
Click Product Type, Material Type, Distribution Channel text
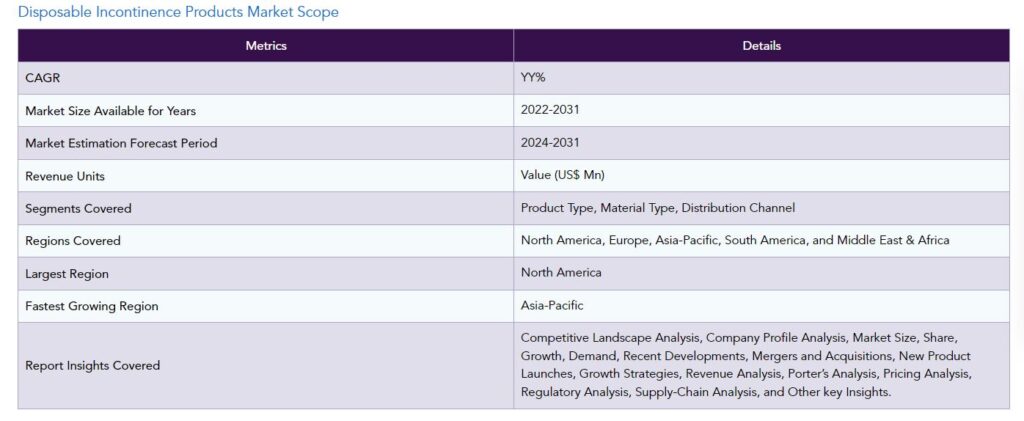[x=658, y=208]
